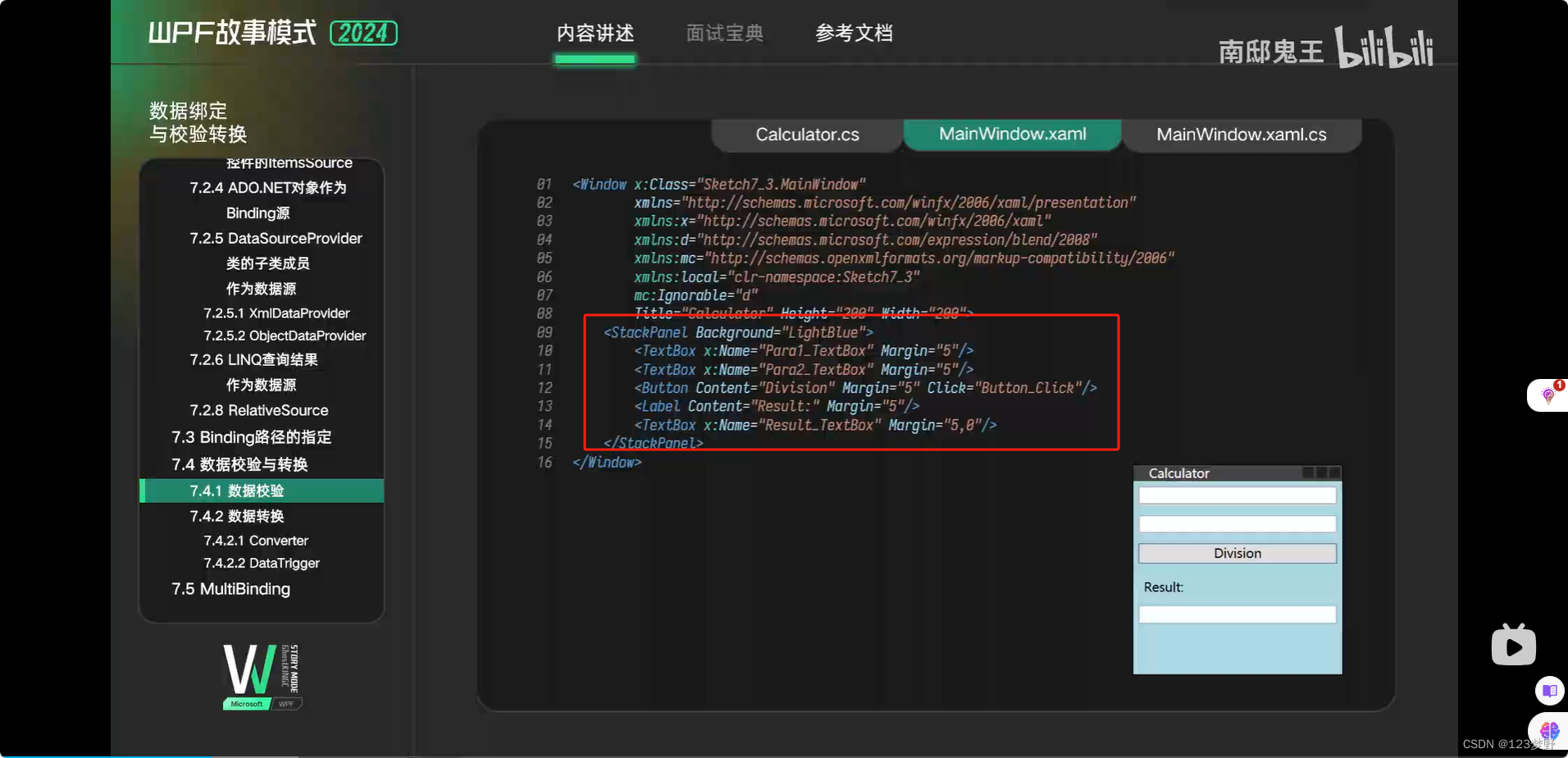Select 7.4.1 数据校验 item

[262, 491]
